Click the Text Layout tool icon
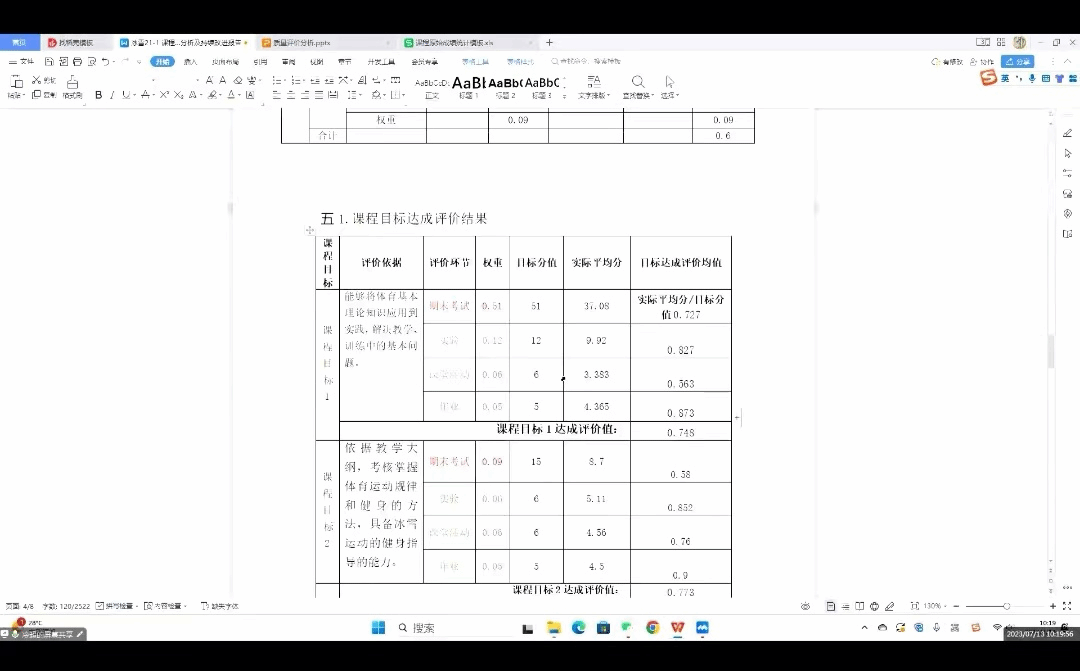Viewport: 1080px width, 671px height. click(x=594, y=82)
